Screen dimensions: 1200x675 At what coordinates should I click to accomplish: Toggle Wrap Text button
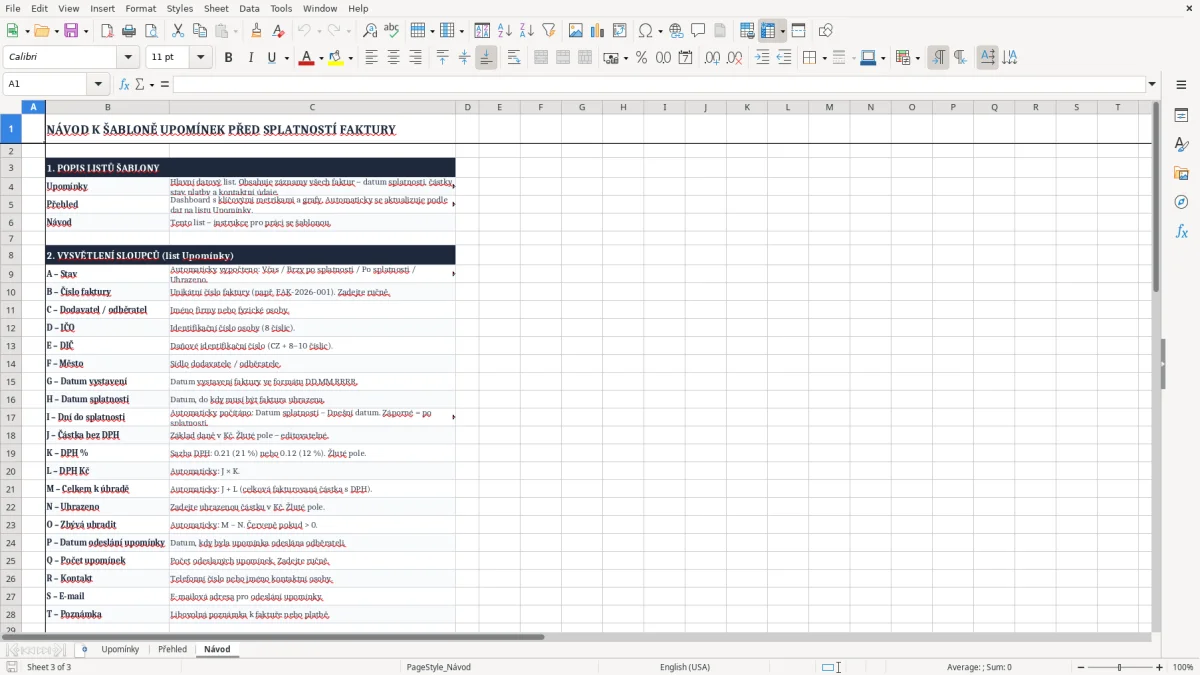tap(514, 58)
